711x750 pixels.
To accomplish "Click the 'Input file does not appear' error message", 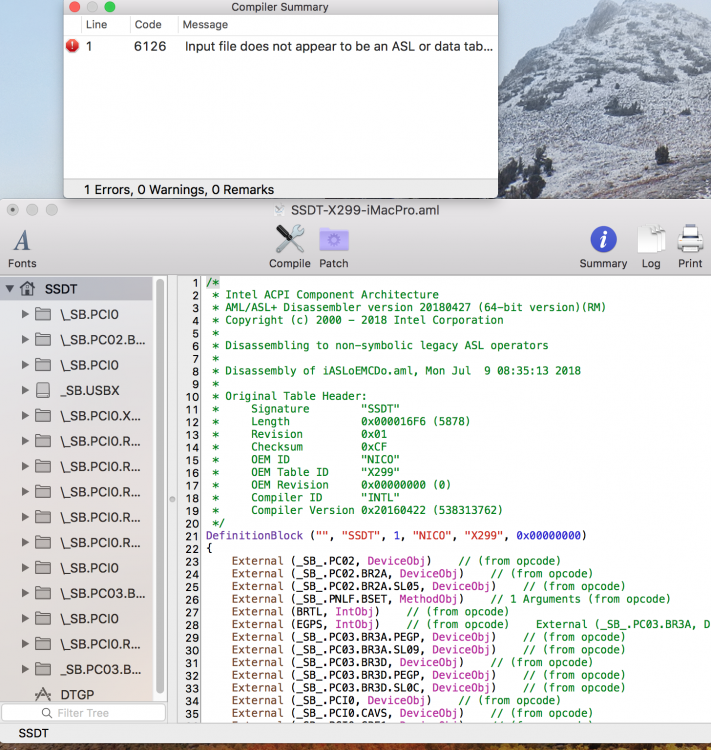I will click(338, 46).
